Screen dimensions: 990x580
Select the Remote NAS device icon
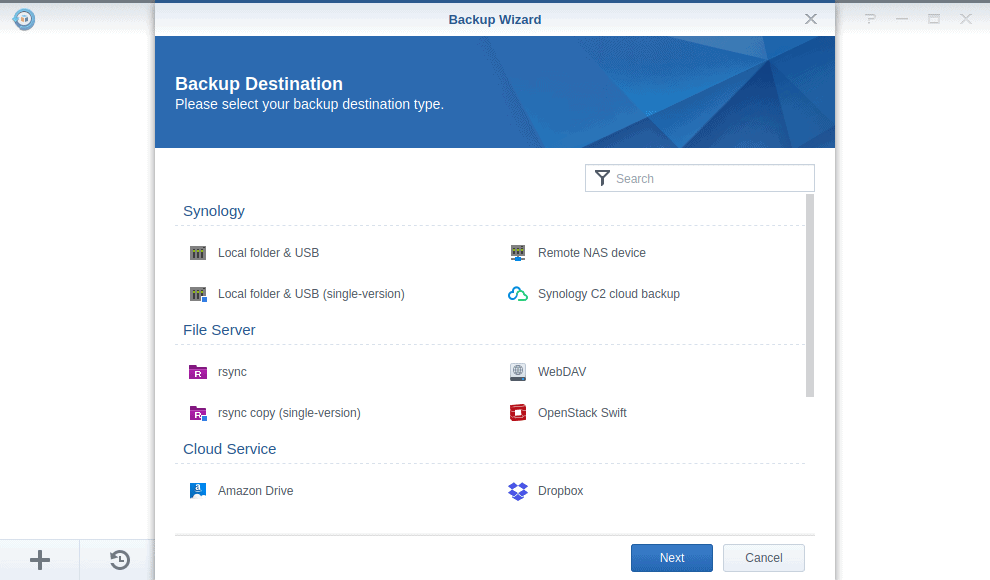[x=518, y=253]
